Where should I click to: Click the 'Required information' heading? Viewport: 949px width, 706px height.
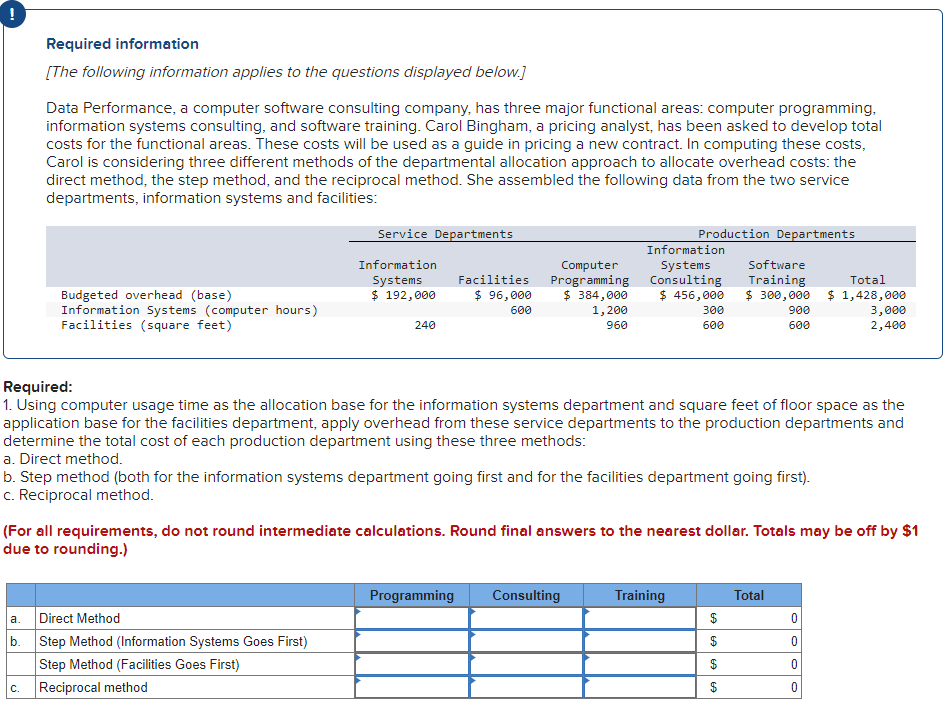pyautogui.click(x=122, y=44)
